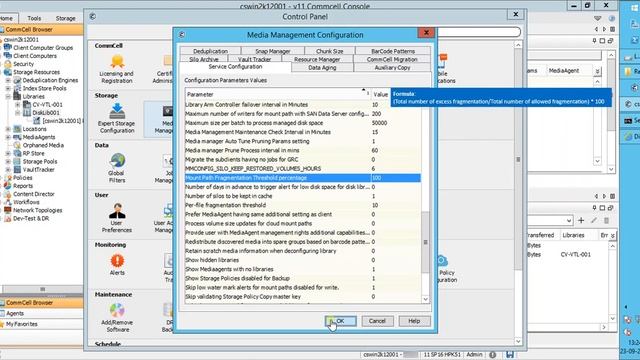Open Add/Remove Software icon

click(117, 310)
